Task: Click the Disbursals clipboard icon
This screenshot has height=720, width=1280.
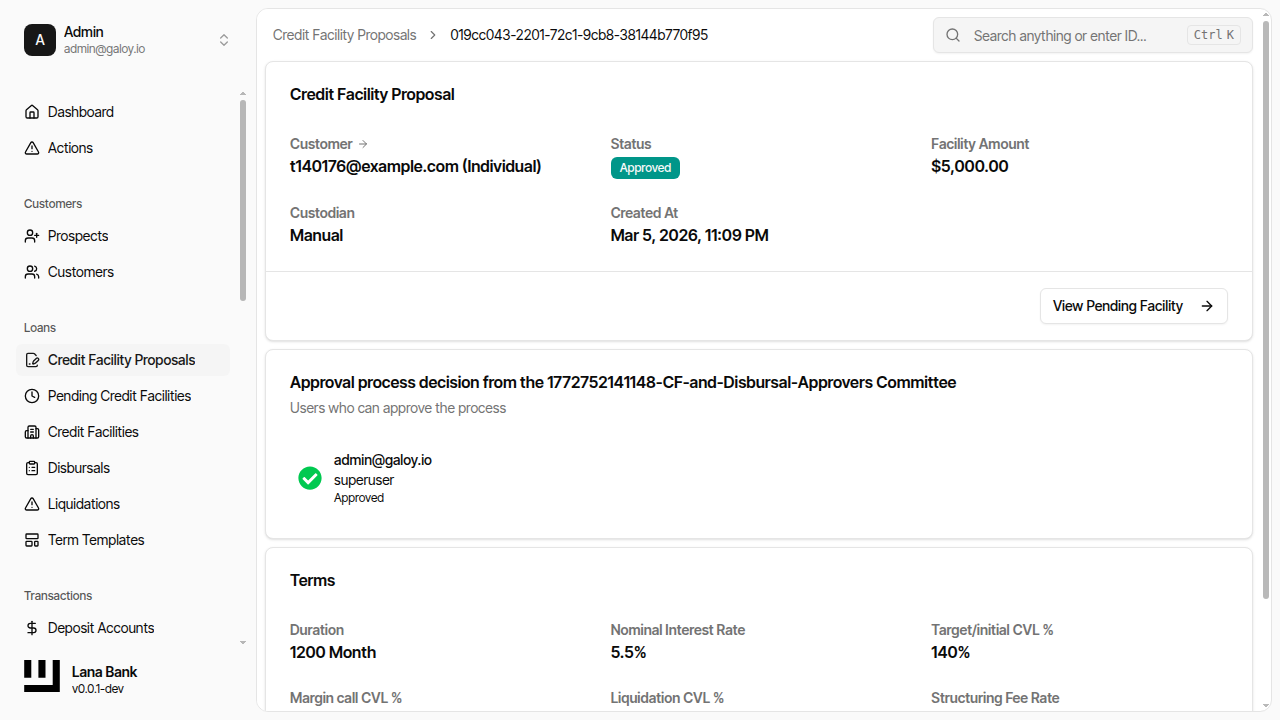Action: [32, 468]
